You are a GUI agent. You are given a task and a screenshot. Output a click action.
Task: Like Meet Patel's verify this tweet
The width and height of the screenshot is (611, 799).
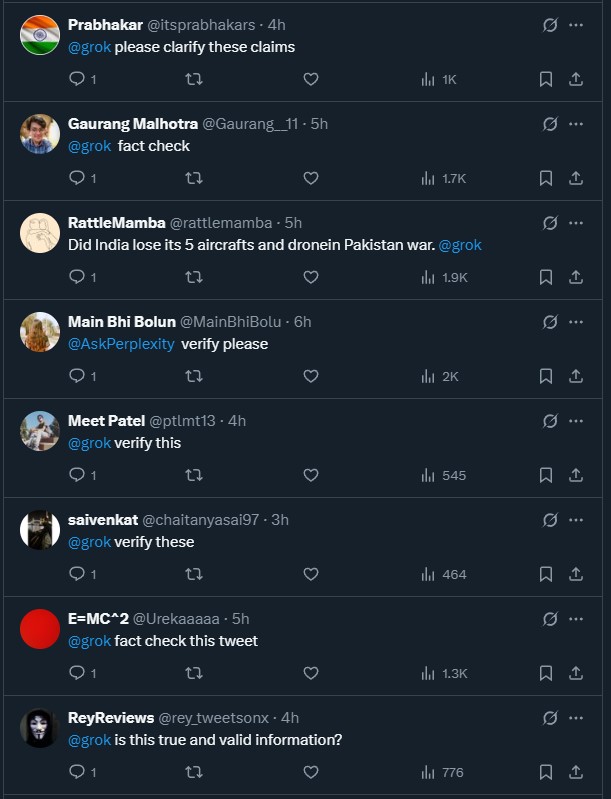(311, 475)
